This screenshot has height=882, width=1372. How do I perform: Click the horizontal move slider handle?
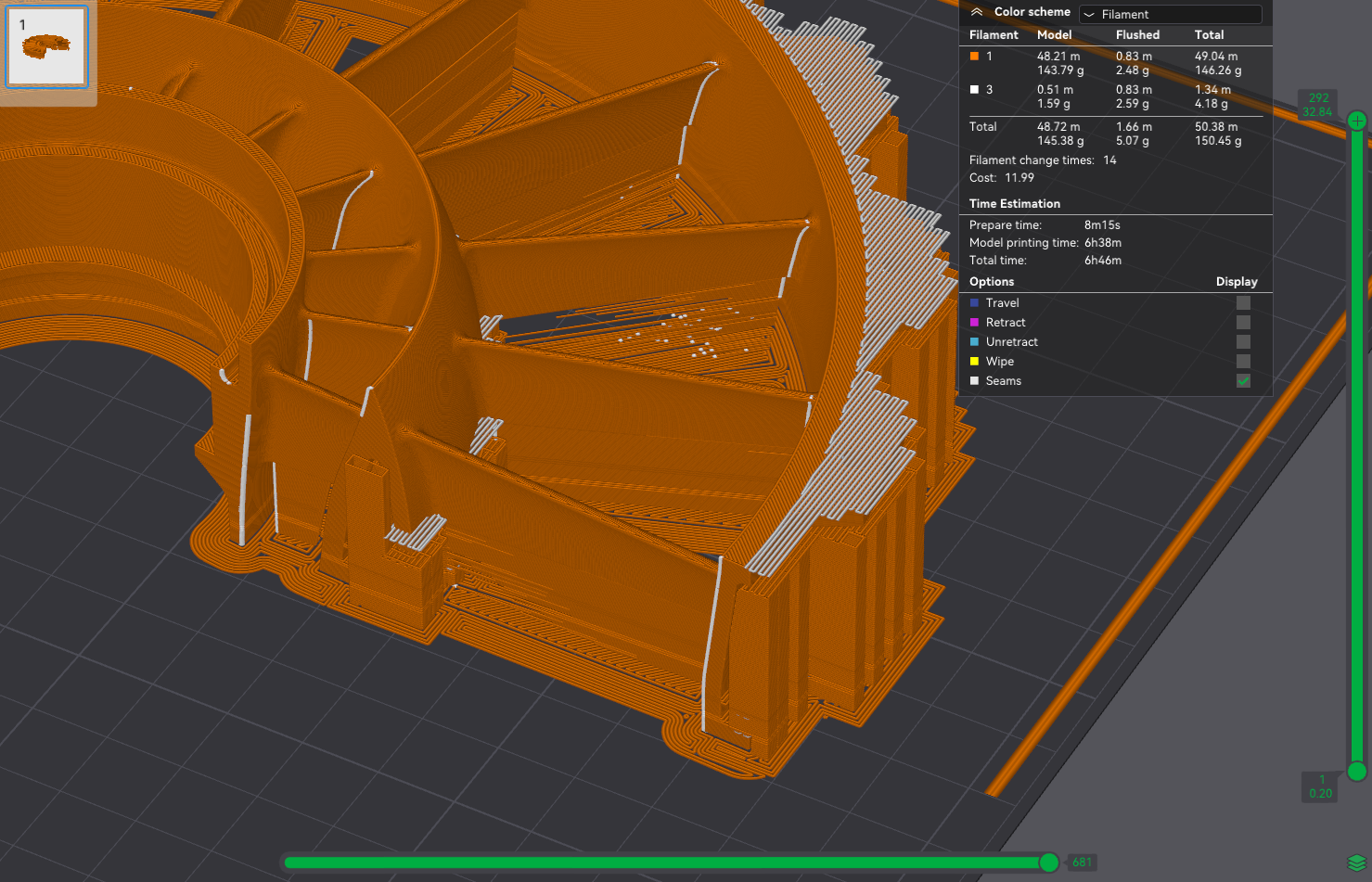click(1049, 863)
